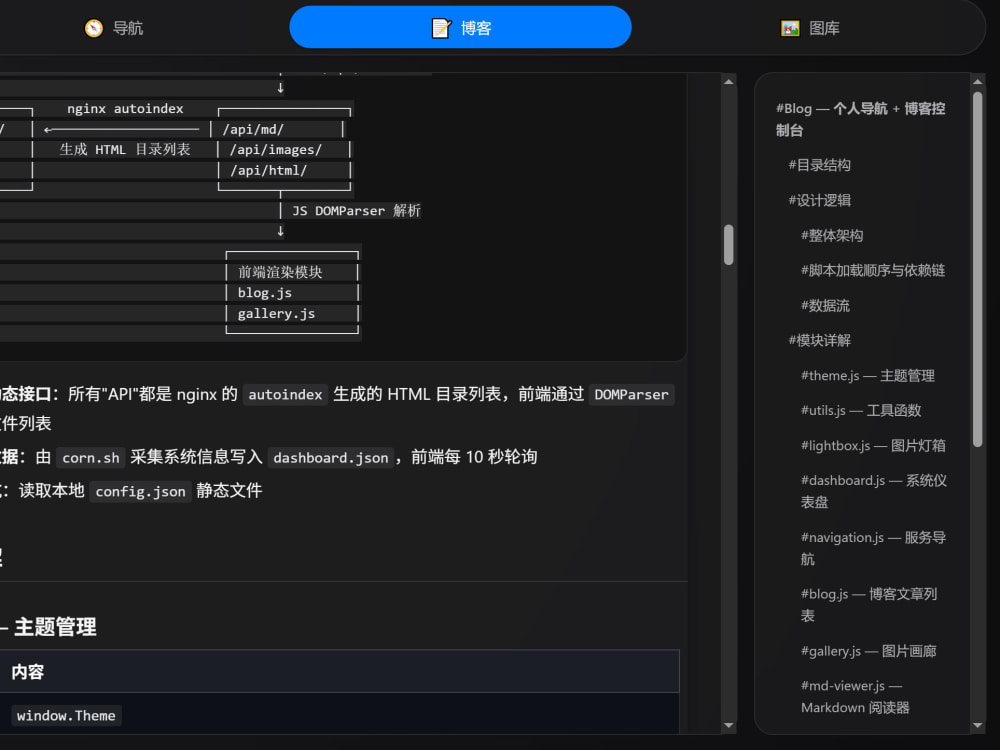Open the #数据流 outline entry
This screenshot has height=750, width=1000.
[x=825, y=305]
